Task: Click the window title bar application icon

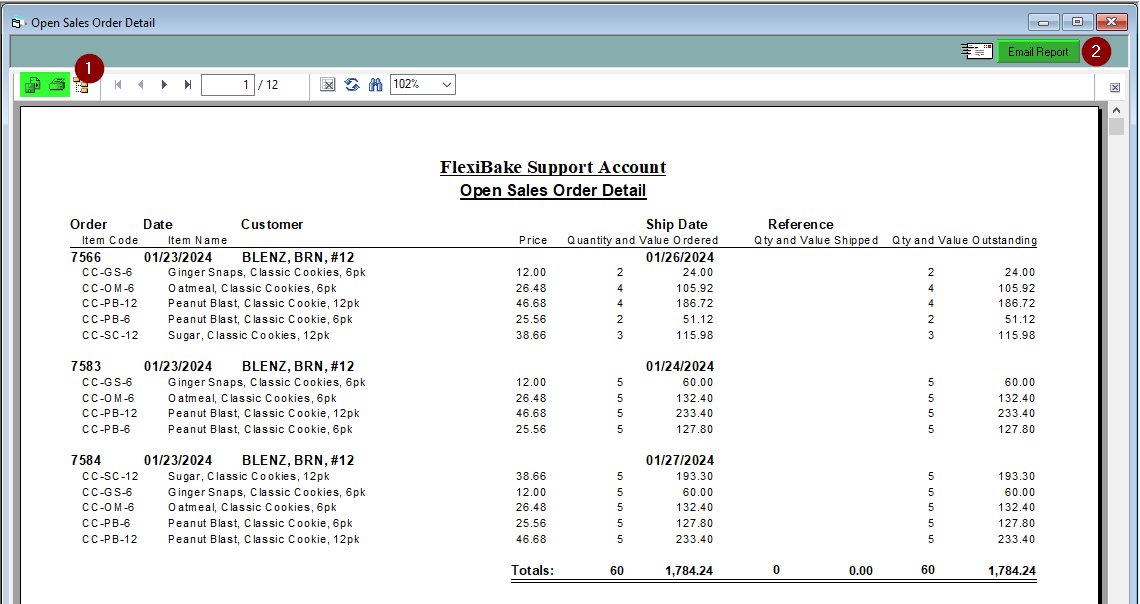Action: [17, 23]
